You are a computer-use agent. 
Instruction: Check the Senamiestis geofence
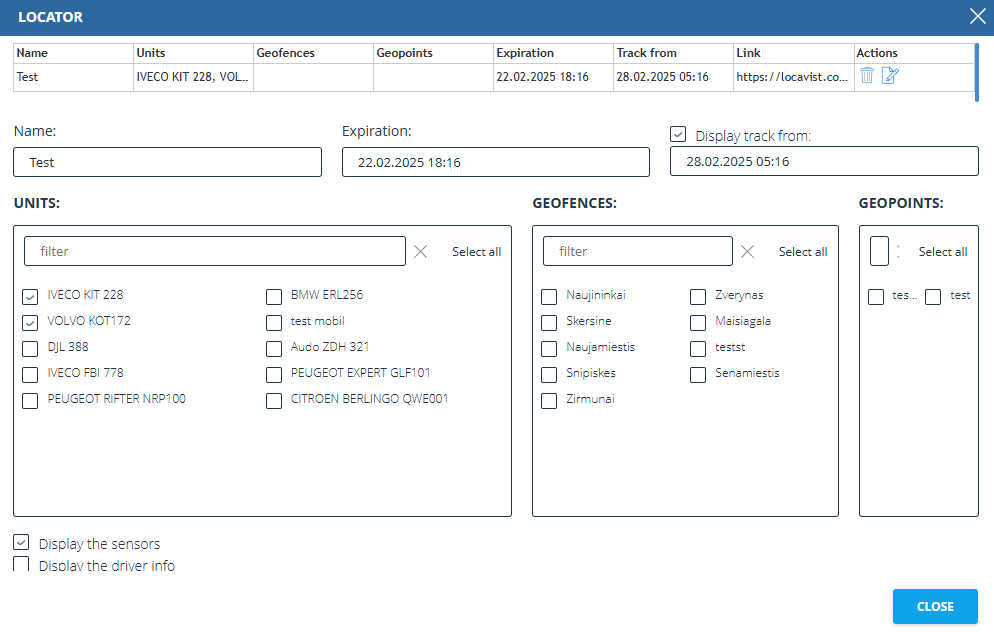[x=698, y=374]
